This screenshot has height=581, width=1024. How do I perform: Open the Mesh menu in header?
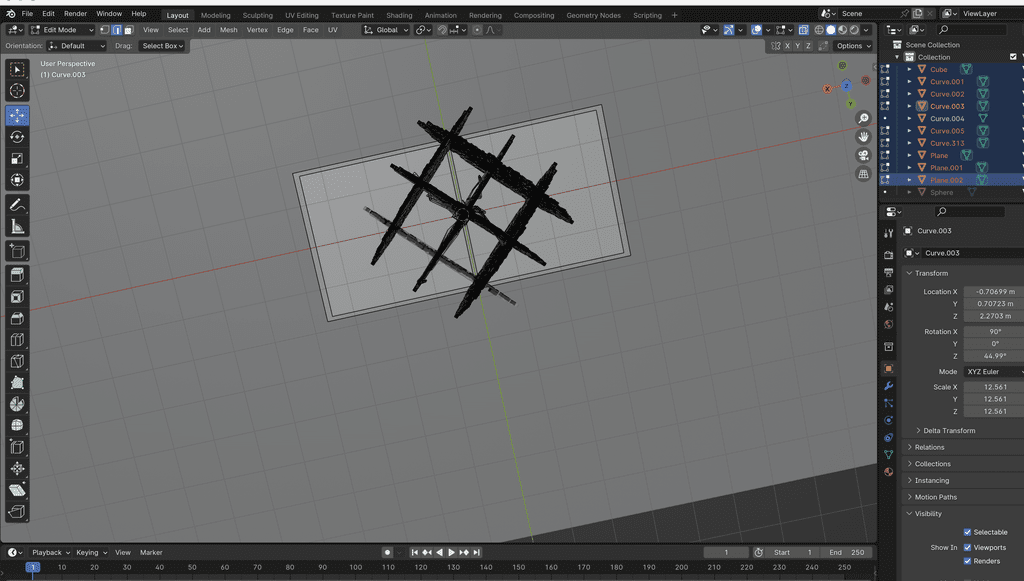(x=229, y=30)
